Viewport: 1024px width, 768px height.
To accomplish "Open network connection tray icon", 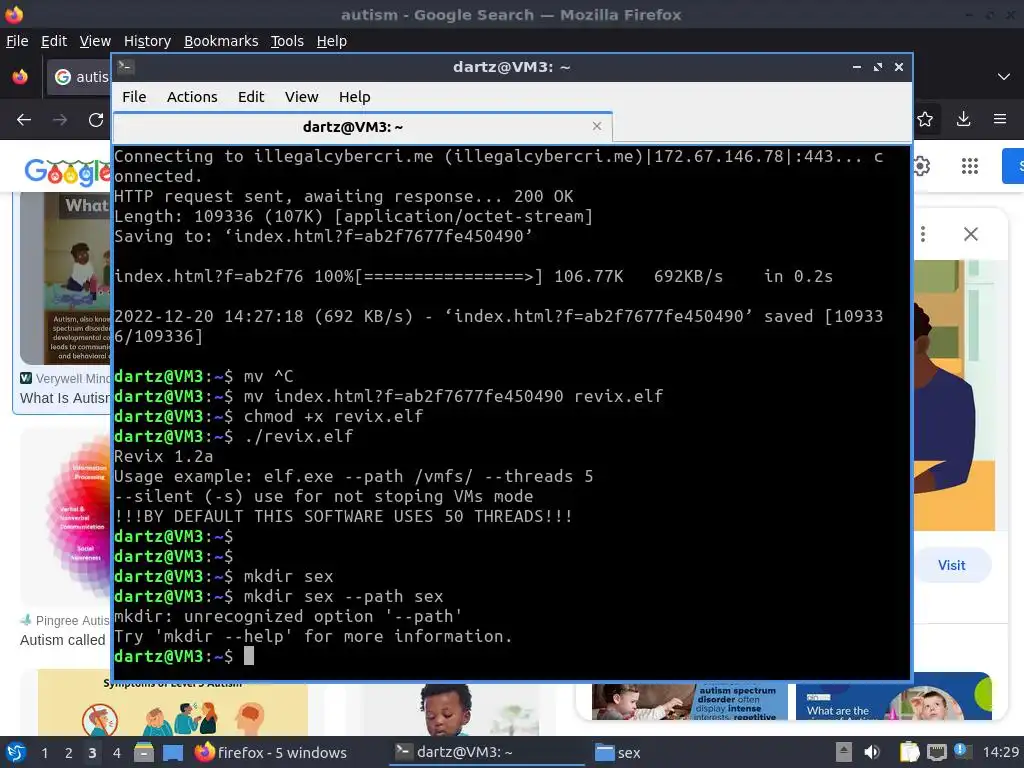I will tap(936, 752).
